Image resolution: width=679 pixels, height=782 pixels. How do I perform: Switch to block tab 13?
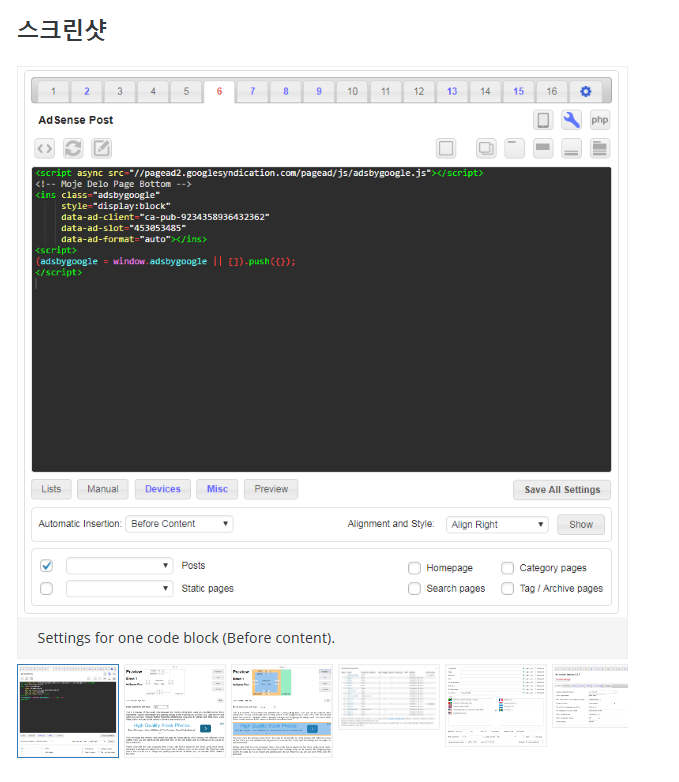452,91
